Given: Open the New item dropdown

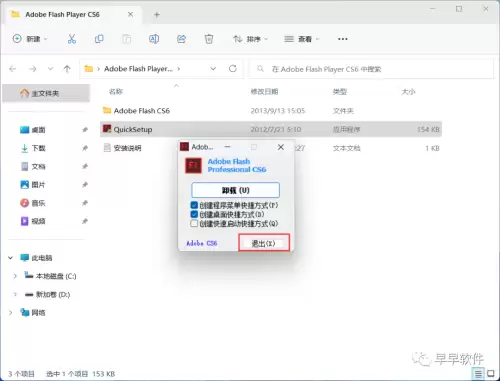Looking at the screenshot, I should coord(30,39).
